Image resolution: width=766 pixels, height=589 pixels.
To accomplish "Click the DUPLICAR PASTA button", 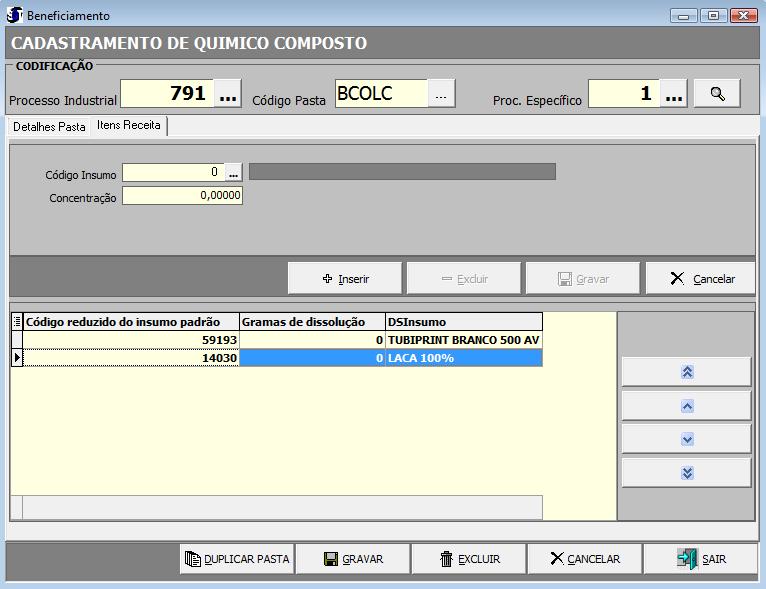I will [237, 559].
